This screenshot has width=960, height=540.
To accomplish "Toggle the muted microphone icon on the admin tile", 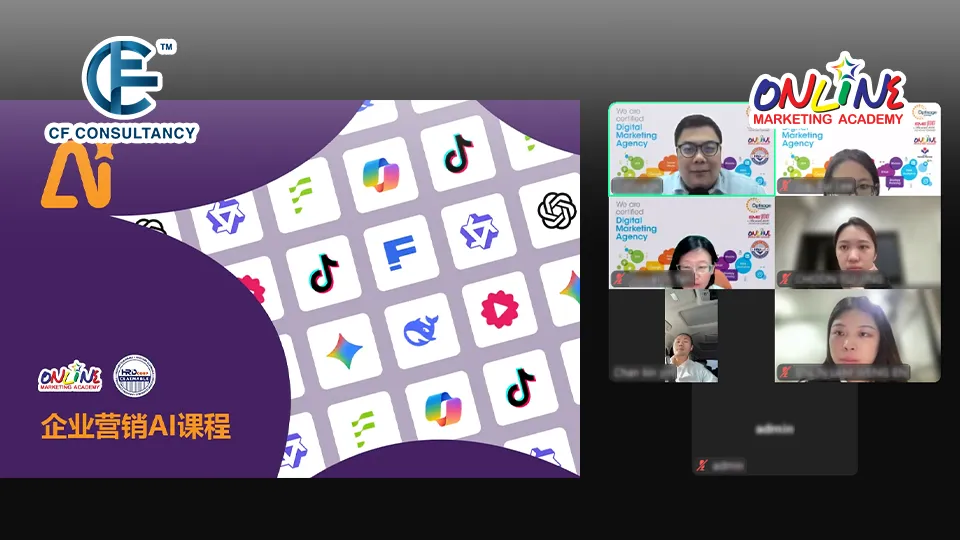I will (703, 465).
